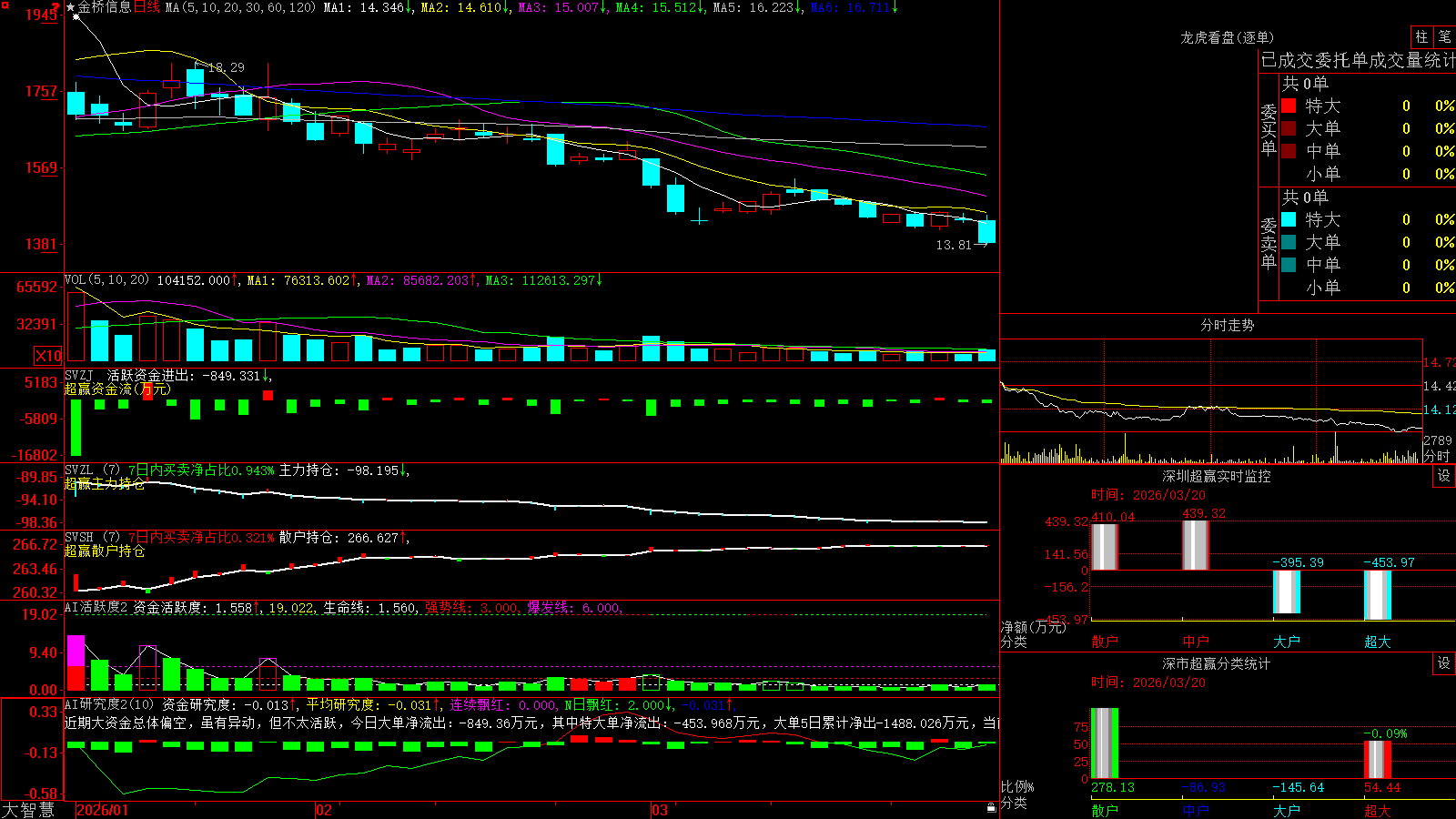1456x819 pixels.
Task: Click the 13.81 low price annotation
Action: tap(954, 245)
